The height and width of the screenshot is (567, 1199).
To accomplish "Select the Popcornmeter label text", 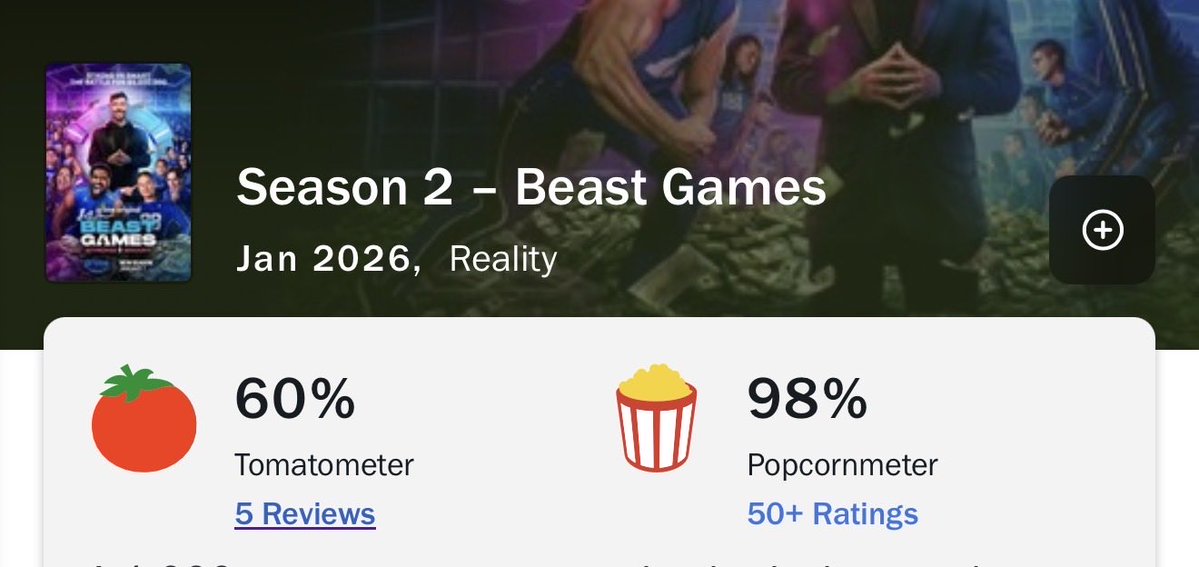I will (x=842, y=464).
